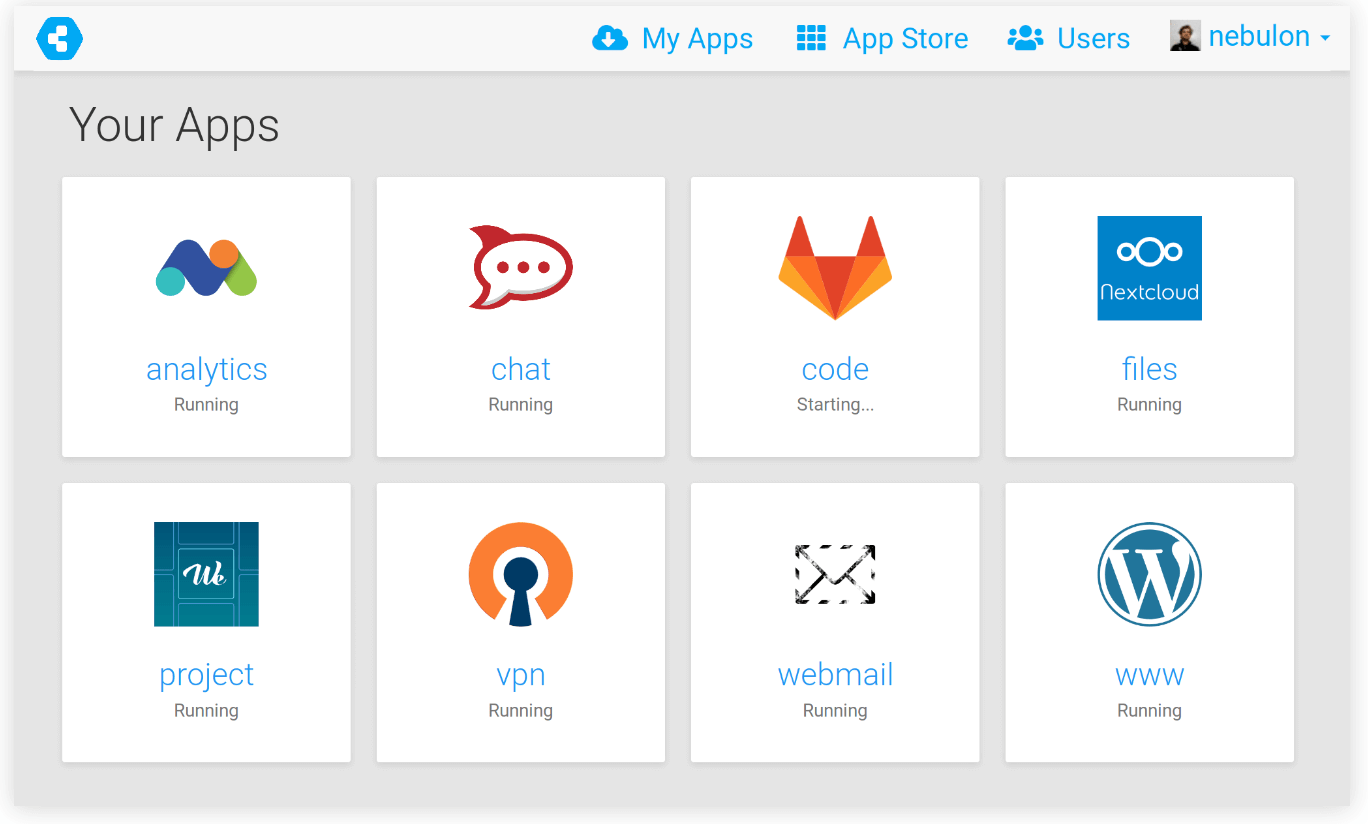Screen dimensions: 1368x824
Task: Open the WordPress icon for www
Action: click(1149, 574)
